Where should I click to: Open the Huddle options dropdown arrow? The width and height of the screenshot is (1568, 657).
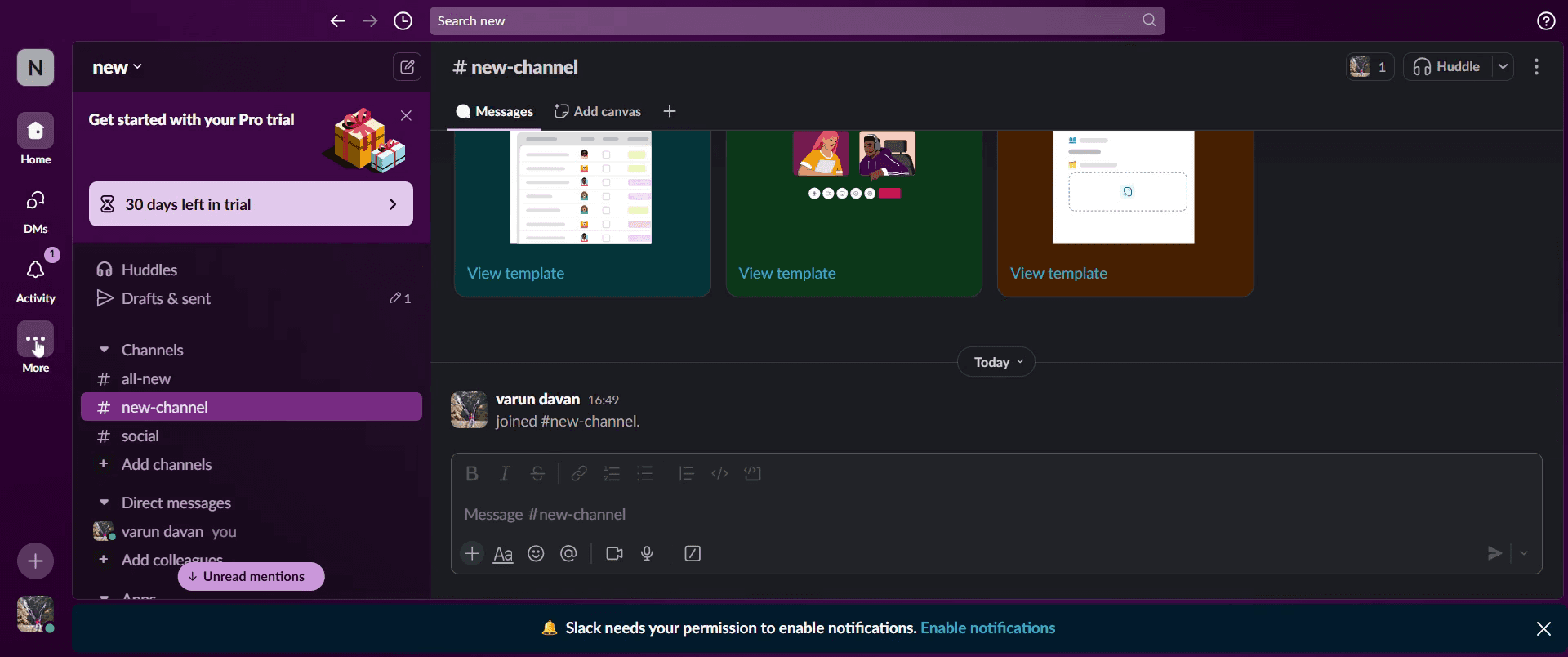pyautogui.click(x=1503, y=67)
